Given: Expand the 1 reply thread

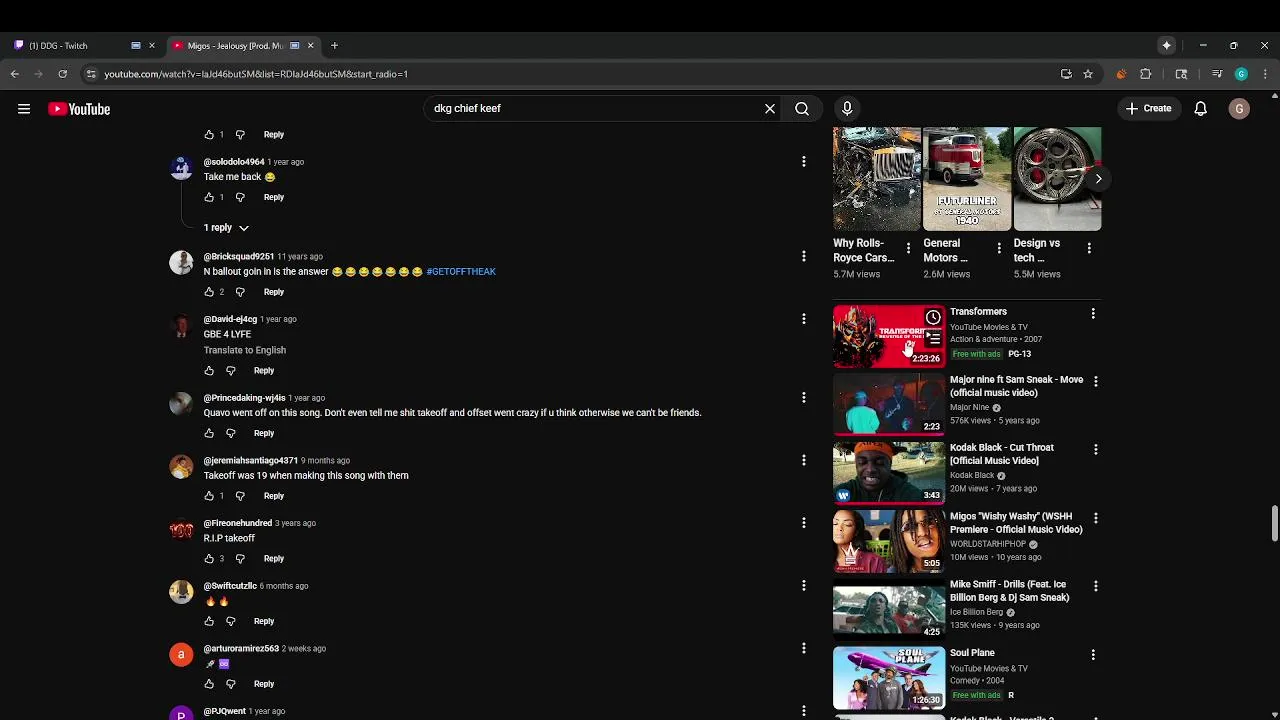Looking at the screenshot, I should click(x=226, y=228).
